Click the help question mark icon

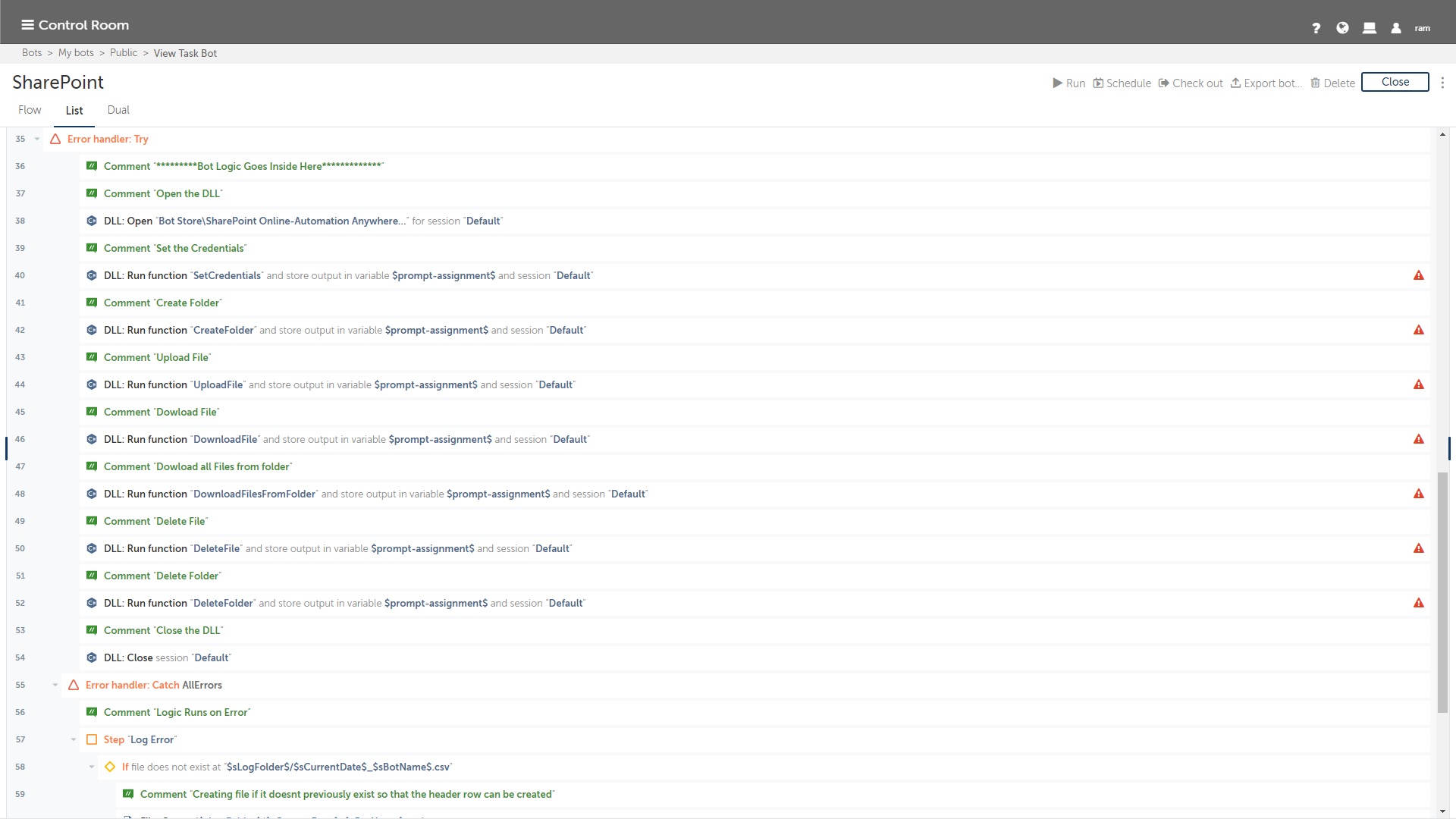coord(1316,28)
